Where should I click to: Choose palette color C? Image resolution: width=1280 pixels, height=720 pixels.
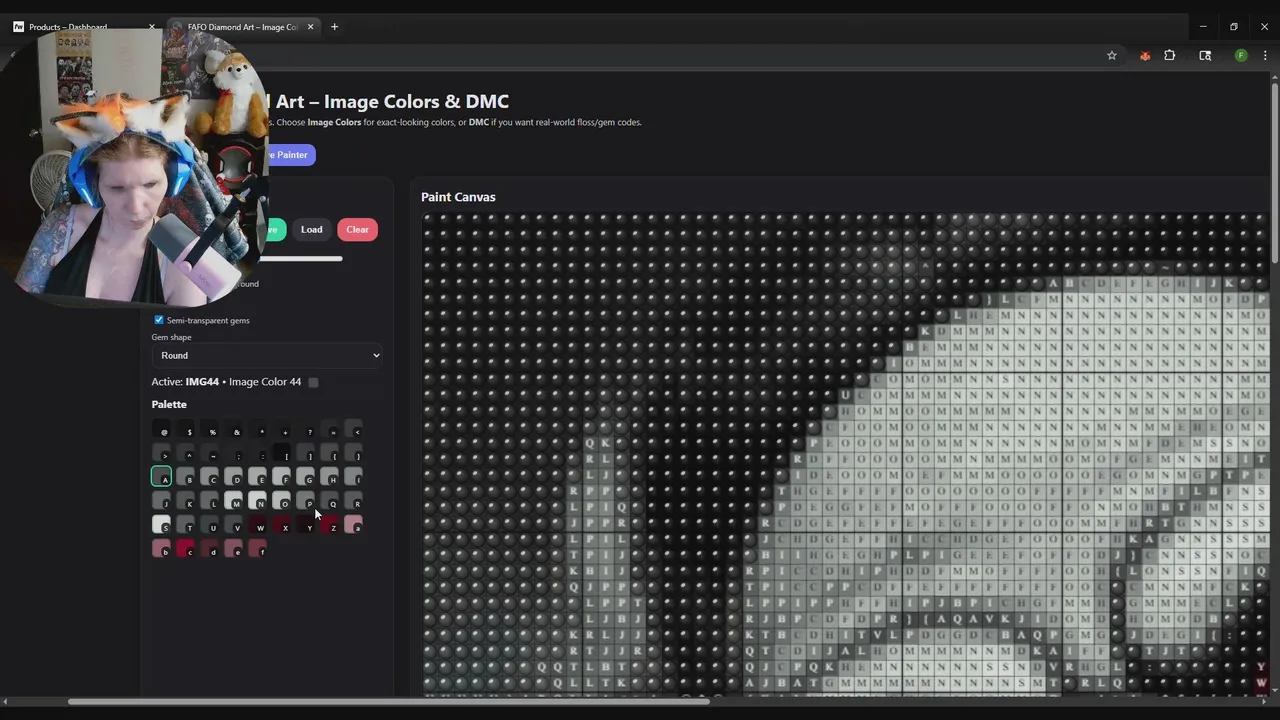click(209, 476)
